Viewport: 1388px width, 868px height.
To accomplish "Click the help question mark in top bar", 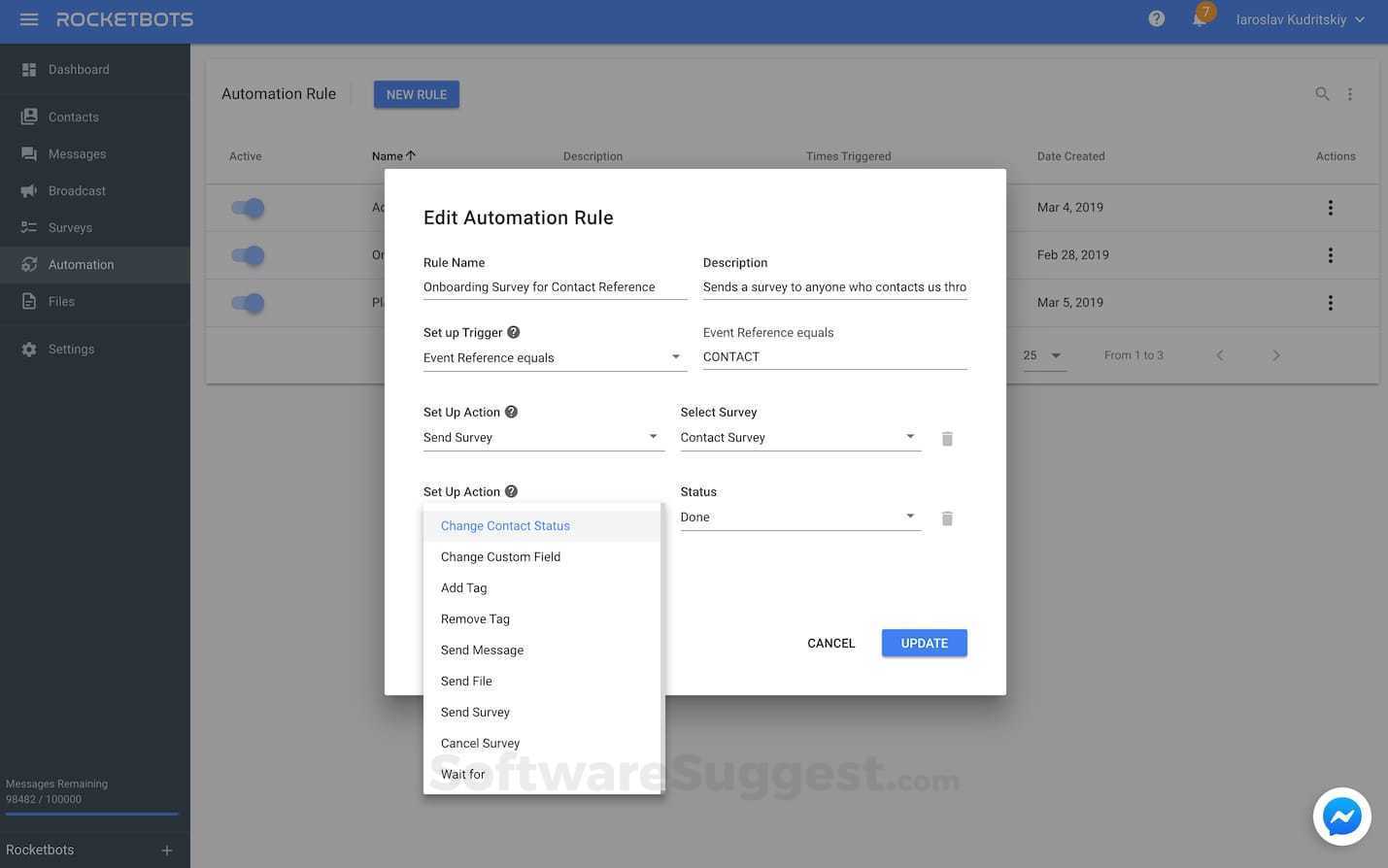I will [x=1155, y=17].
